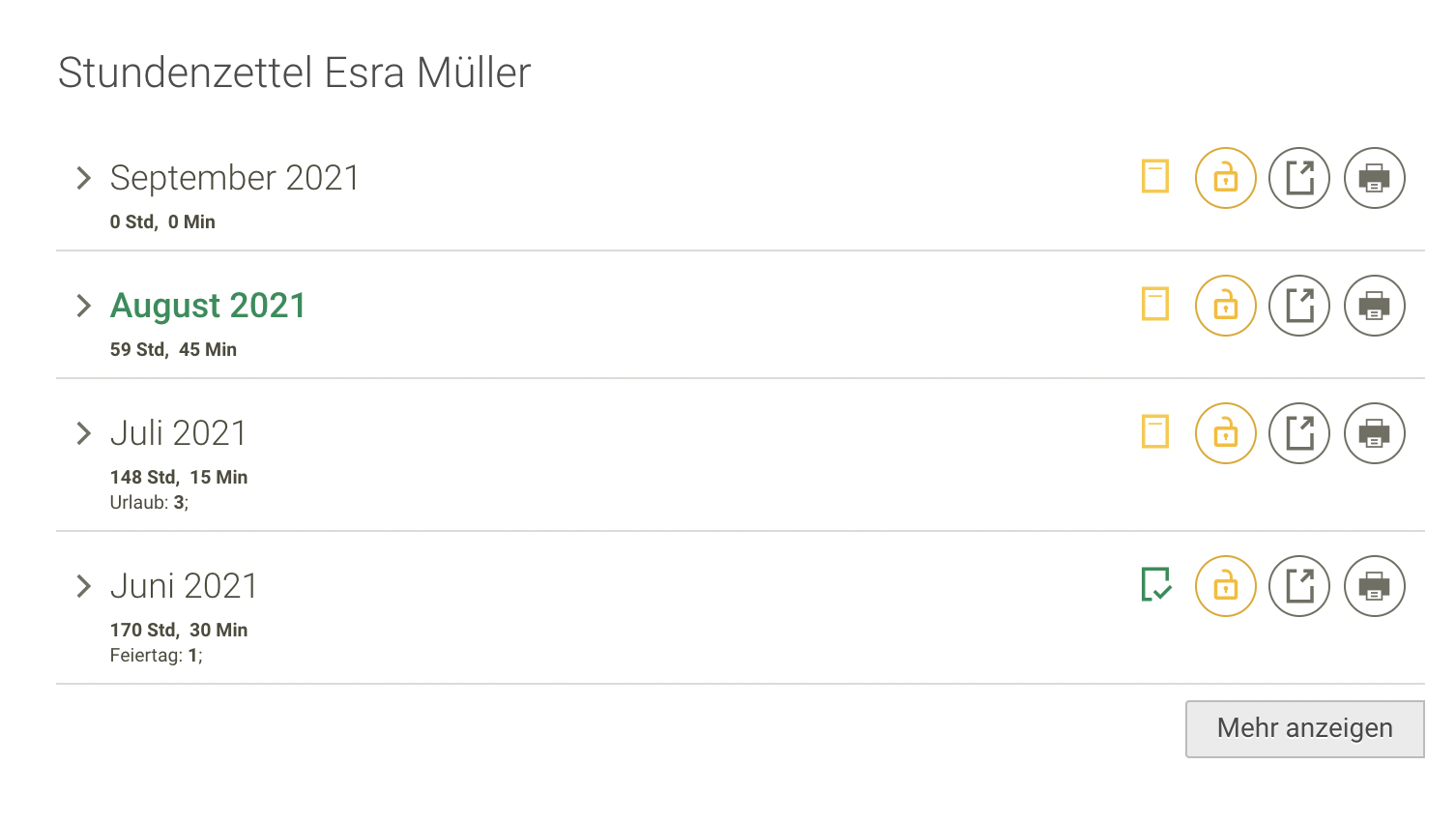Open export icon for Juli 2021
The width and height of the screenshot is (1456, 824).
tap(1299, 432)
